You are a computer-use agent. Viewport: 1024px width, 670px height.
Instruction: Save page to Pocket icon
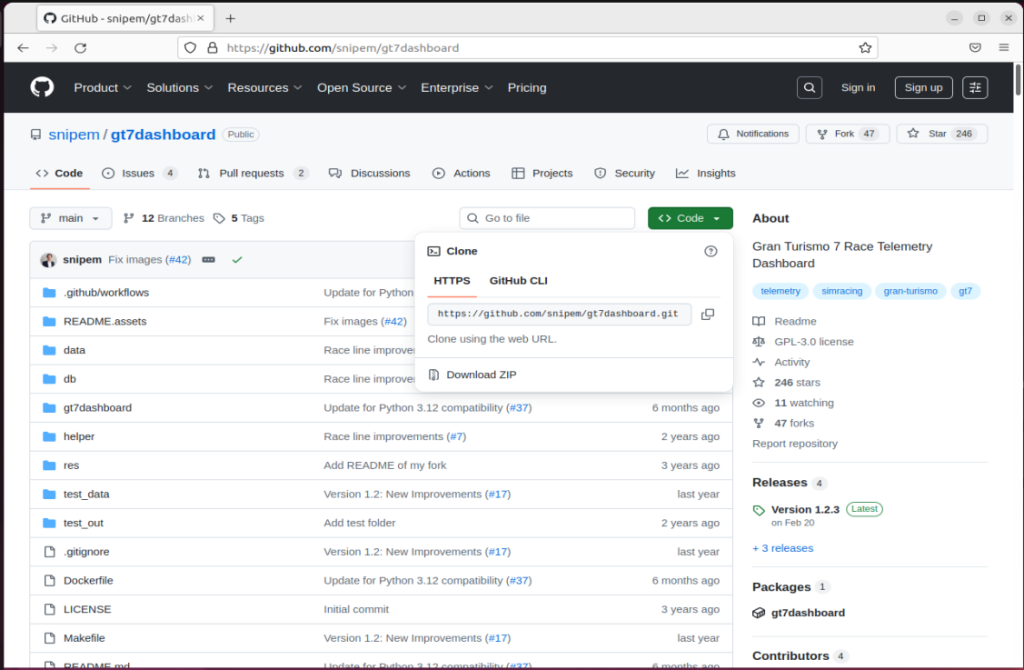coord(975,48)
